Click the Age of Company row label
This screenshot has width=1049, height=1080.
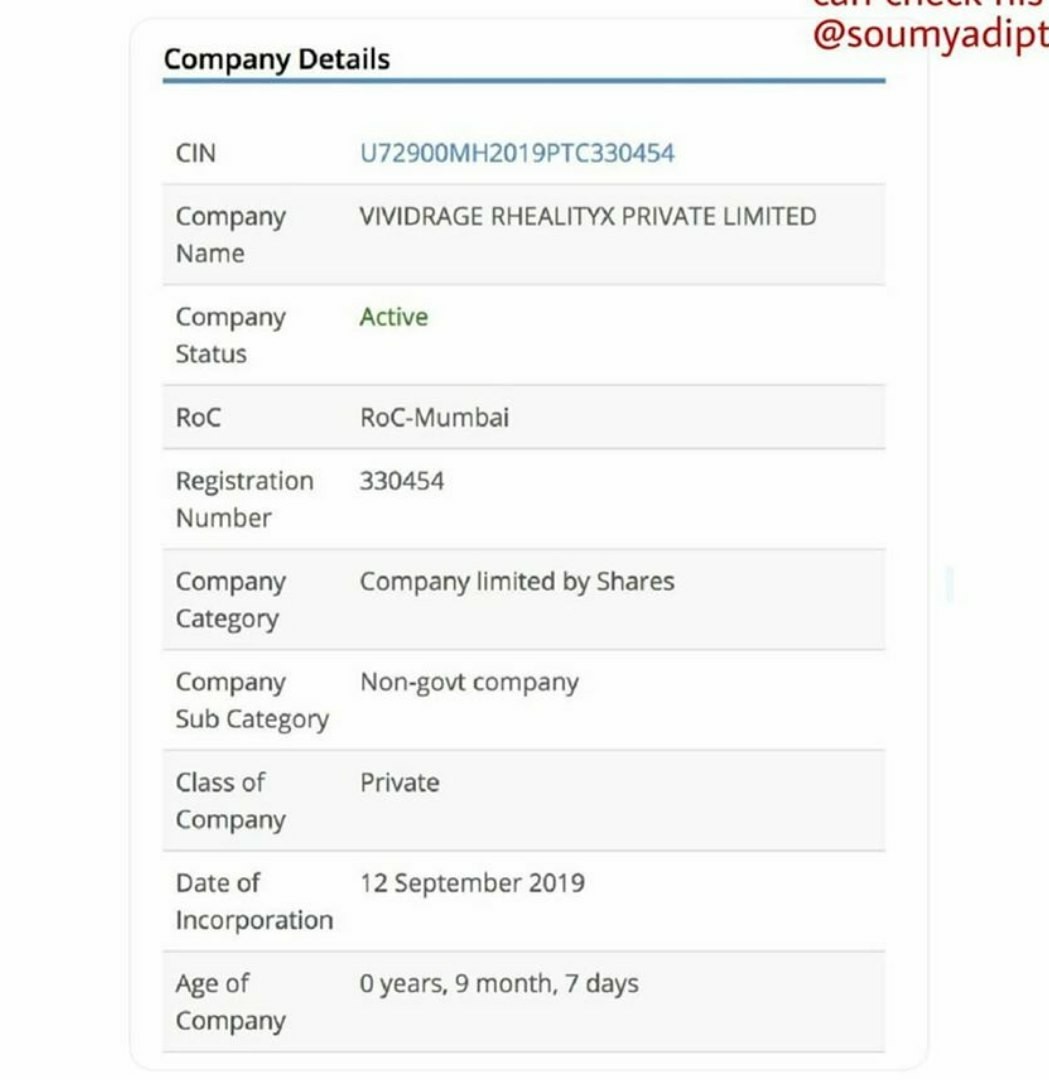click(x=231, y=1002)
